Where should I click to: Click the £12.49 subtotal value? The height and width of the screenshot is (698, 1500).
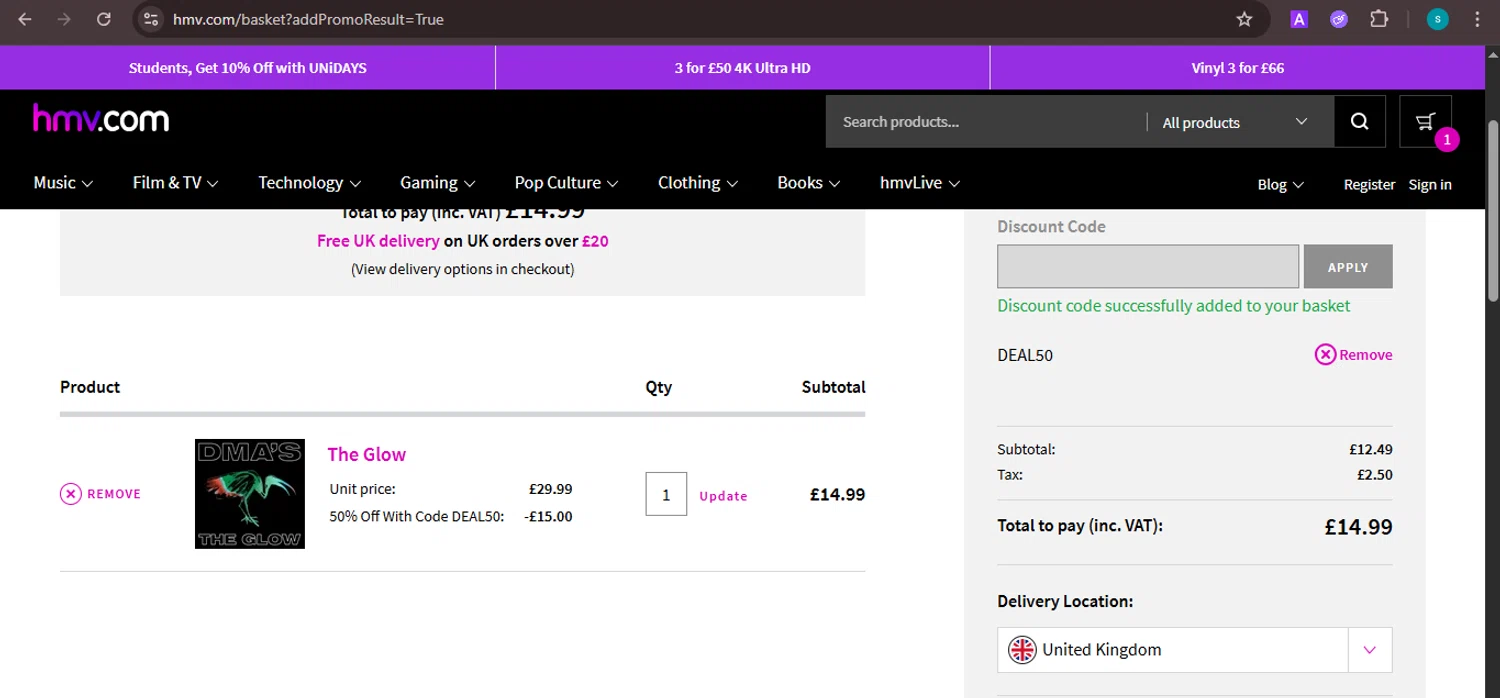pyautogui.click(x=1370, y=449)
